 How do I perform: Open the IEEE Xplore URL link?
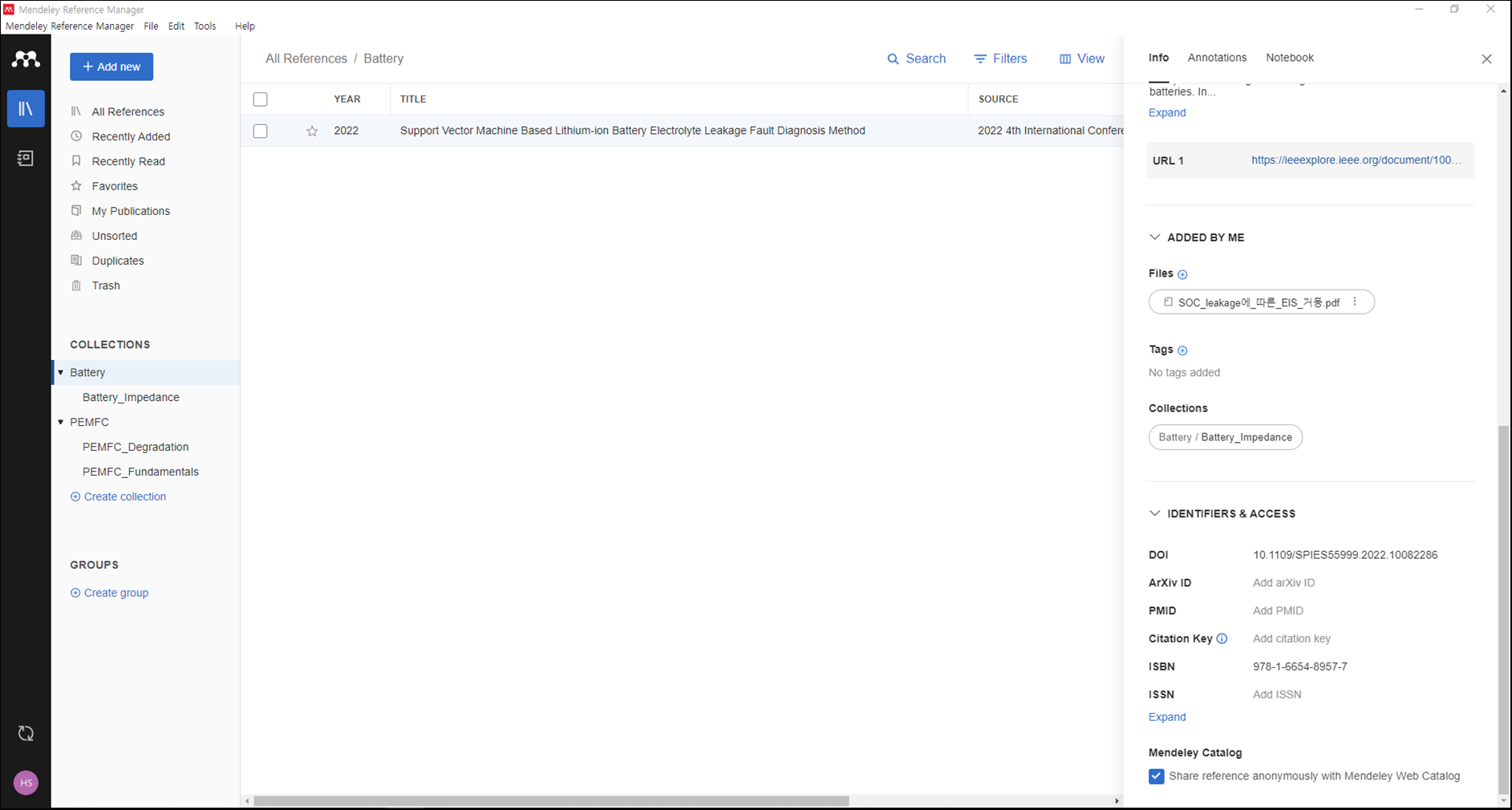1356,160
